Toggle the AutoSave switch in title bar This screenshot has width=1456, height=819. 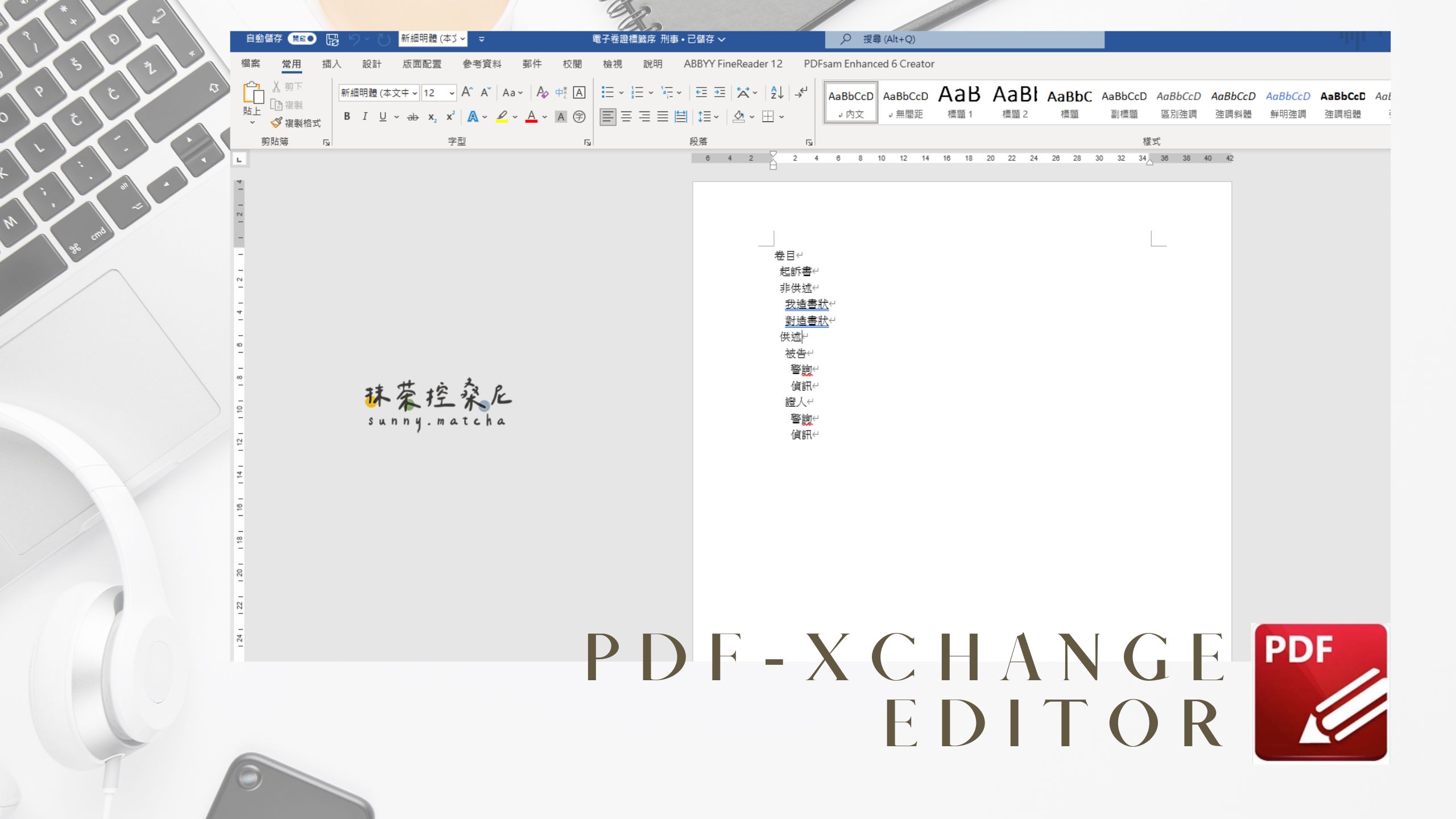(302, 39)
